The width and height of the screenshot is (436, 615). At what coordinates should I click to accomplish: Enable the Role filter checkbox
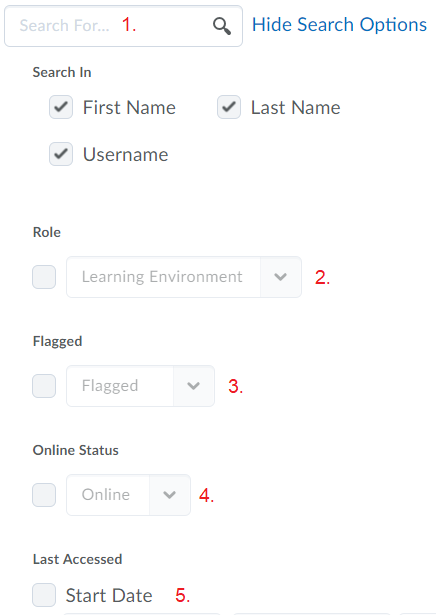click(x=44, y=277)
